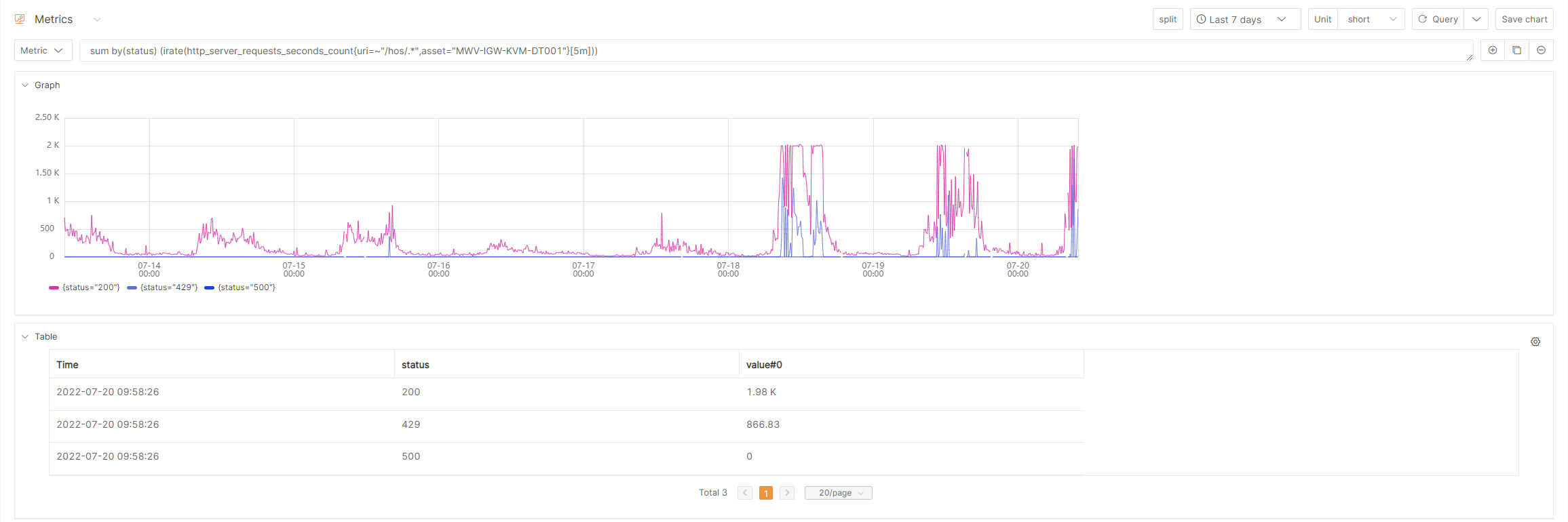Go to the next table page arrow
The width and height of the screenshot is (1568, 522).
pyautogui.click(x=787, y=493)
